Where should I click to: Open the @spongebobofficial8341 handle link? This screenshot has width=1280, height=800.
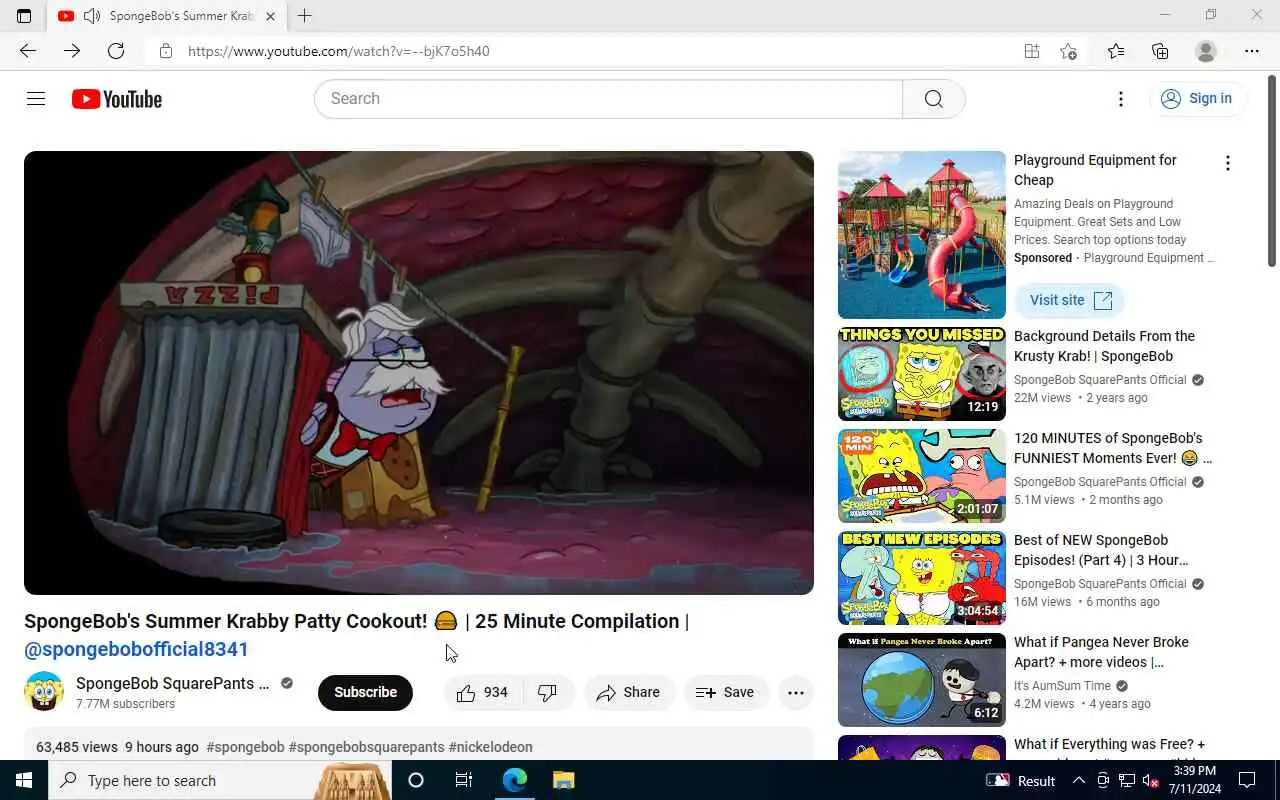click(x=136, y=649)
